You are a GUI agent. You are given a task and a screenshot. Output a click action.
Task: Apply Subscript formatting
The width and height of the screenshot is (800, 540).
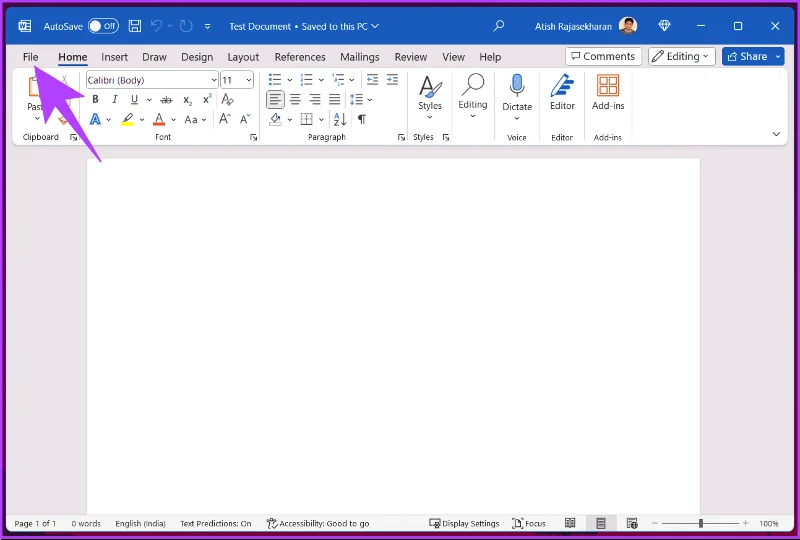pos(188,100)
